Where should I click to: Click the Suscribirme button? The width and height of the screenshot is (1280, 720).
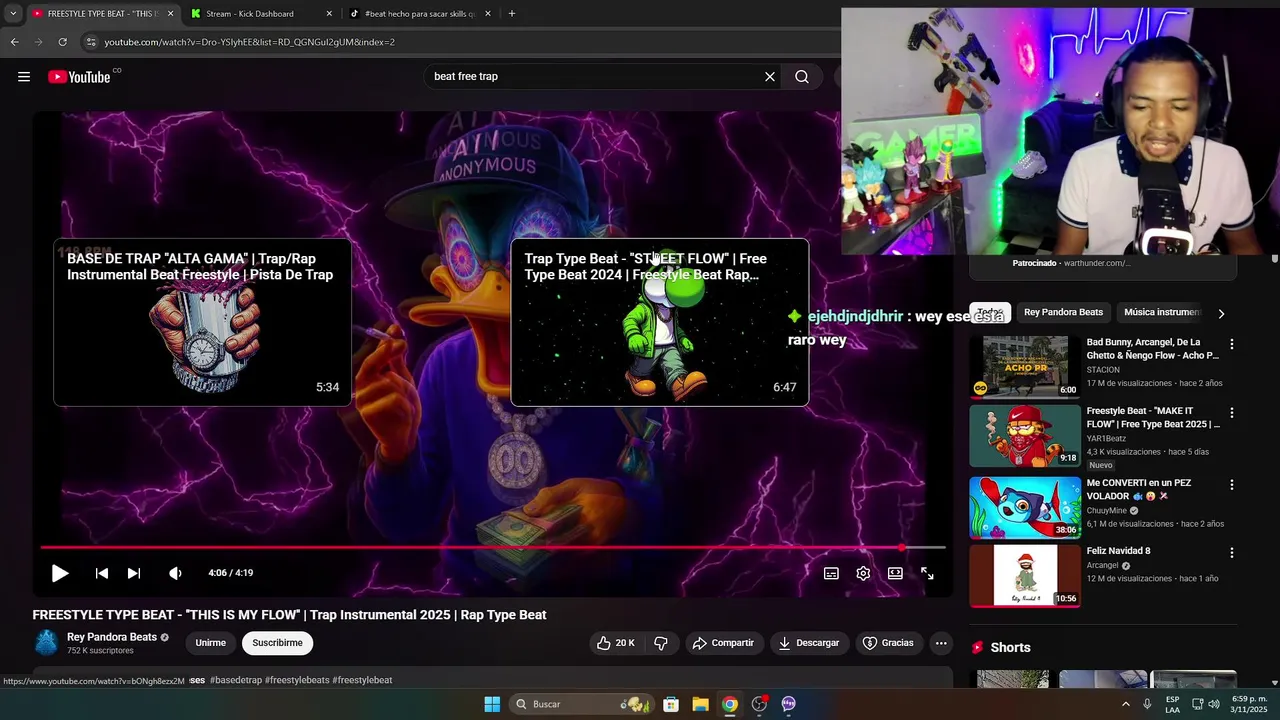click(277, 643)
